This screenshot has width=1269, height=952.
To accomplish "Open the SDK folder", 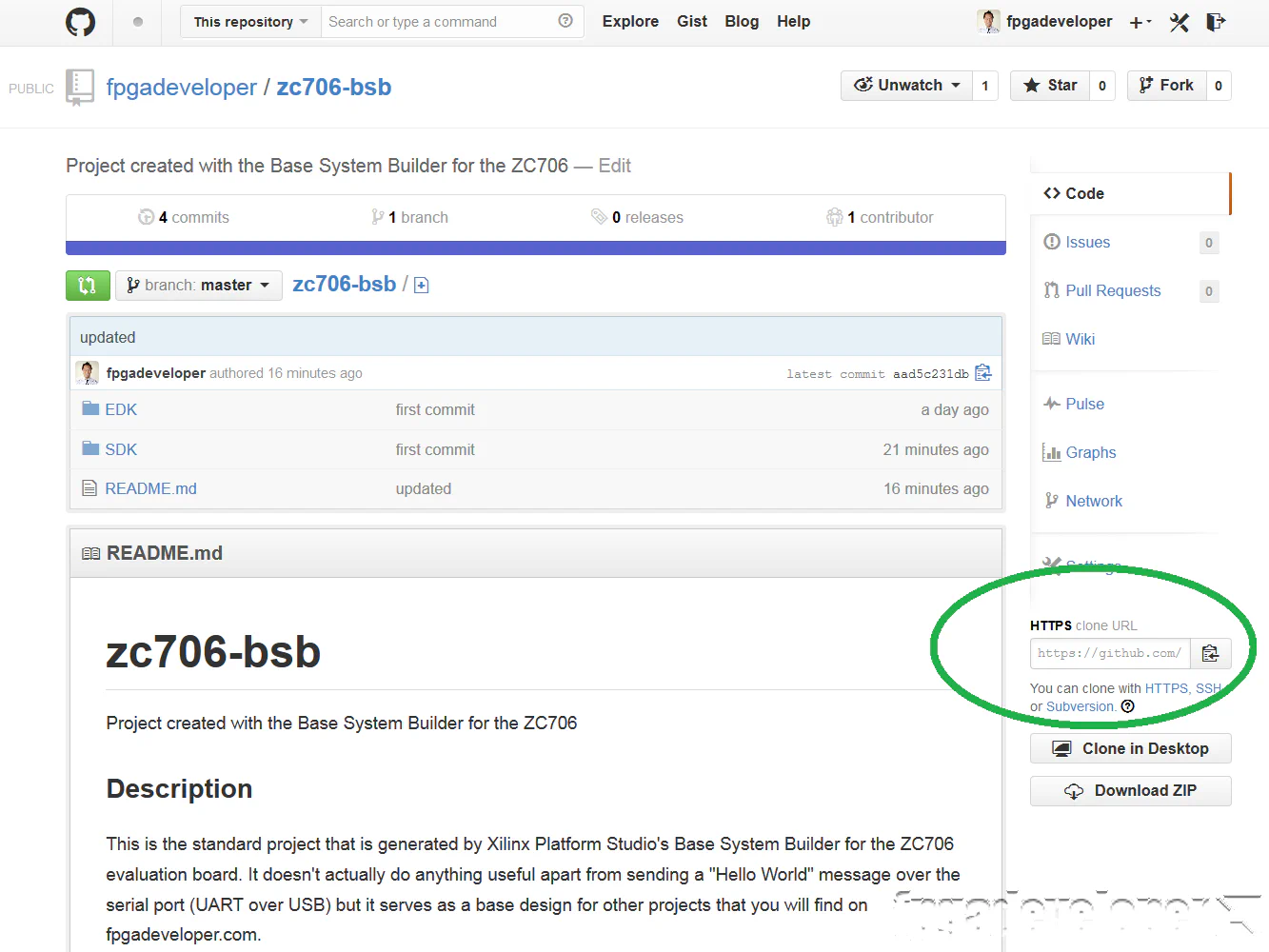I will pyautogui.click(x=121, y=448).
